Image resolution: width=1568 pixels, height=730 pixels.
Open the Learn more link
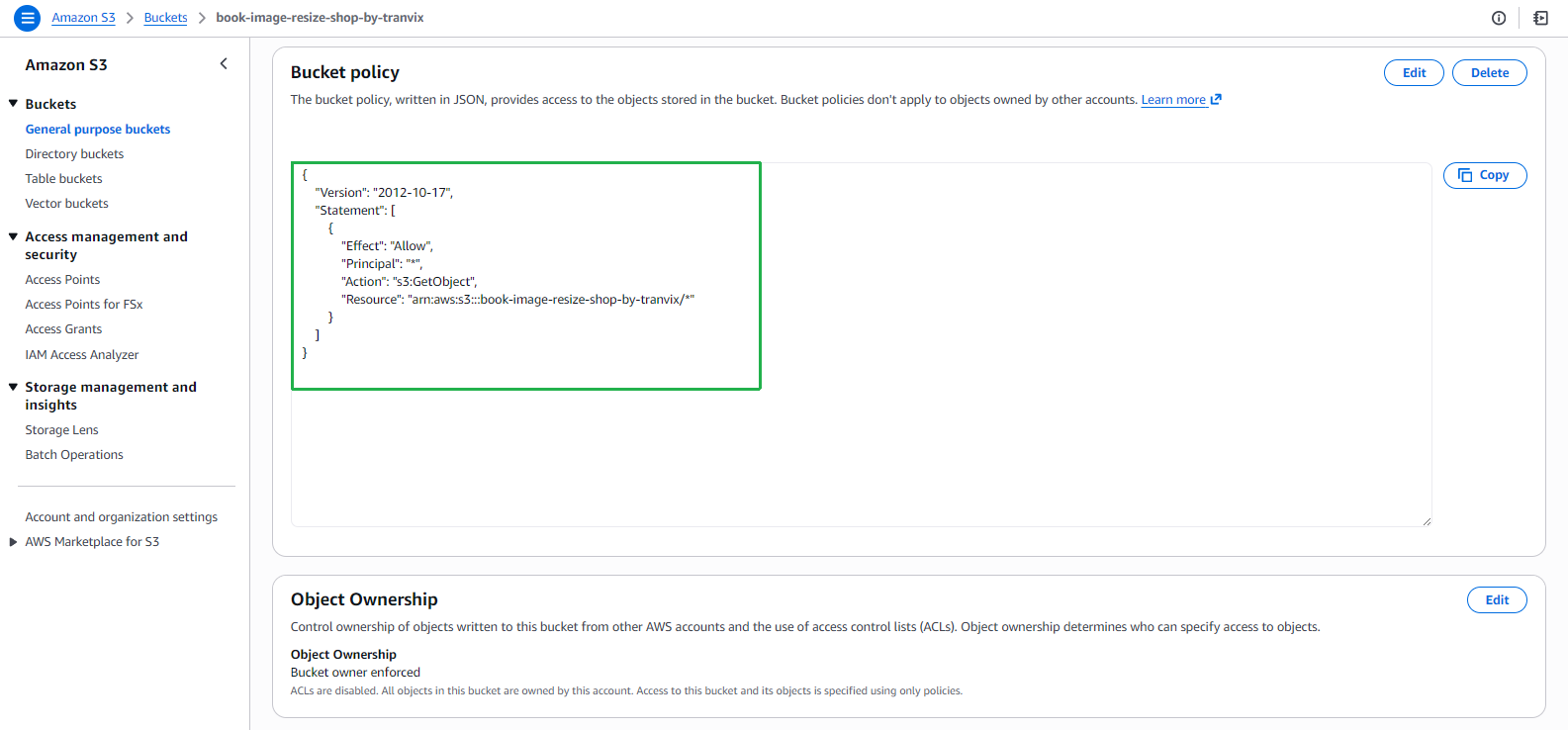1173,100
